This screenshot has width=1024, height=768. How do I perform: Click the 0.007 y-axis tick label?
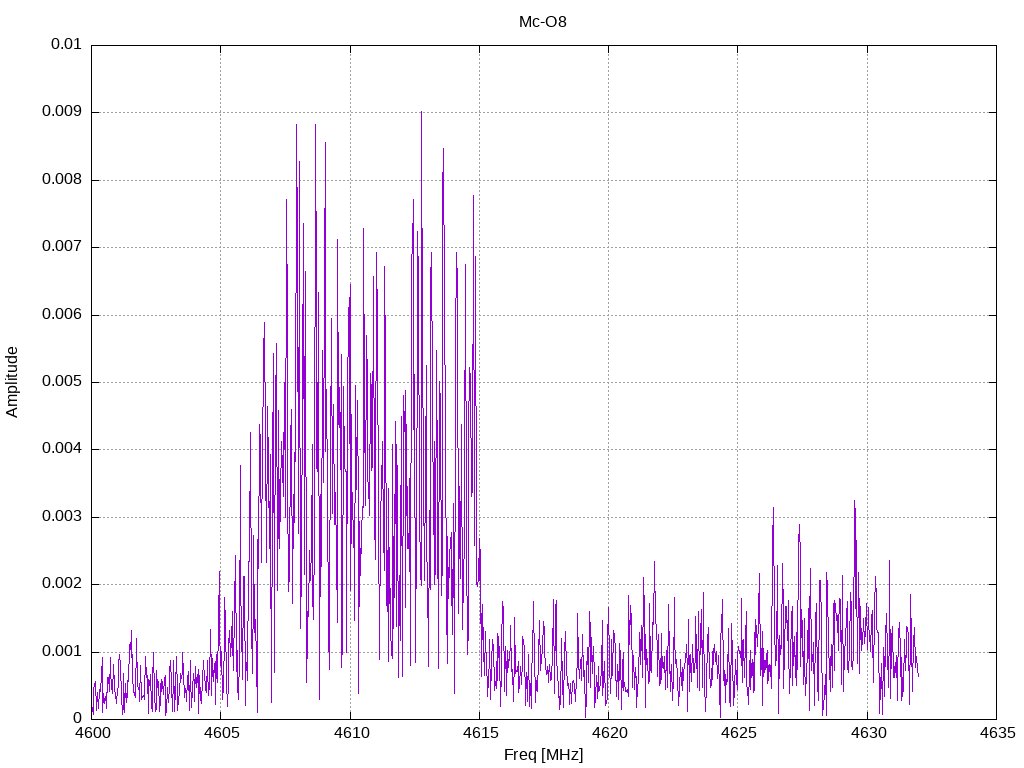[62, 247]
